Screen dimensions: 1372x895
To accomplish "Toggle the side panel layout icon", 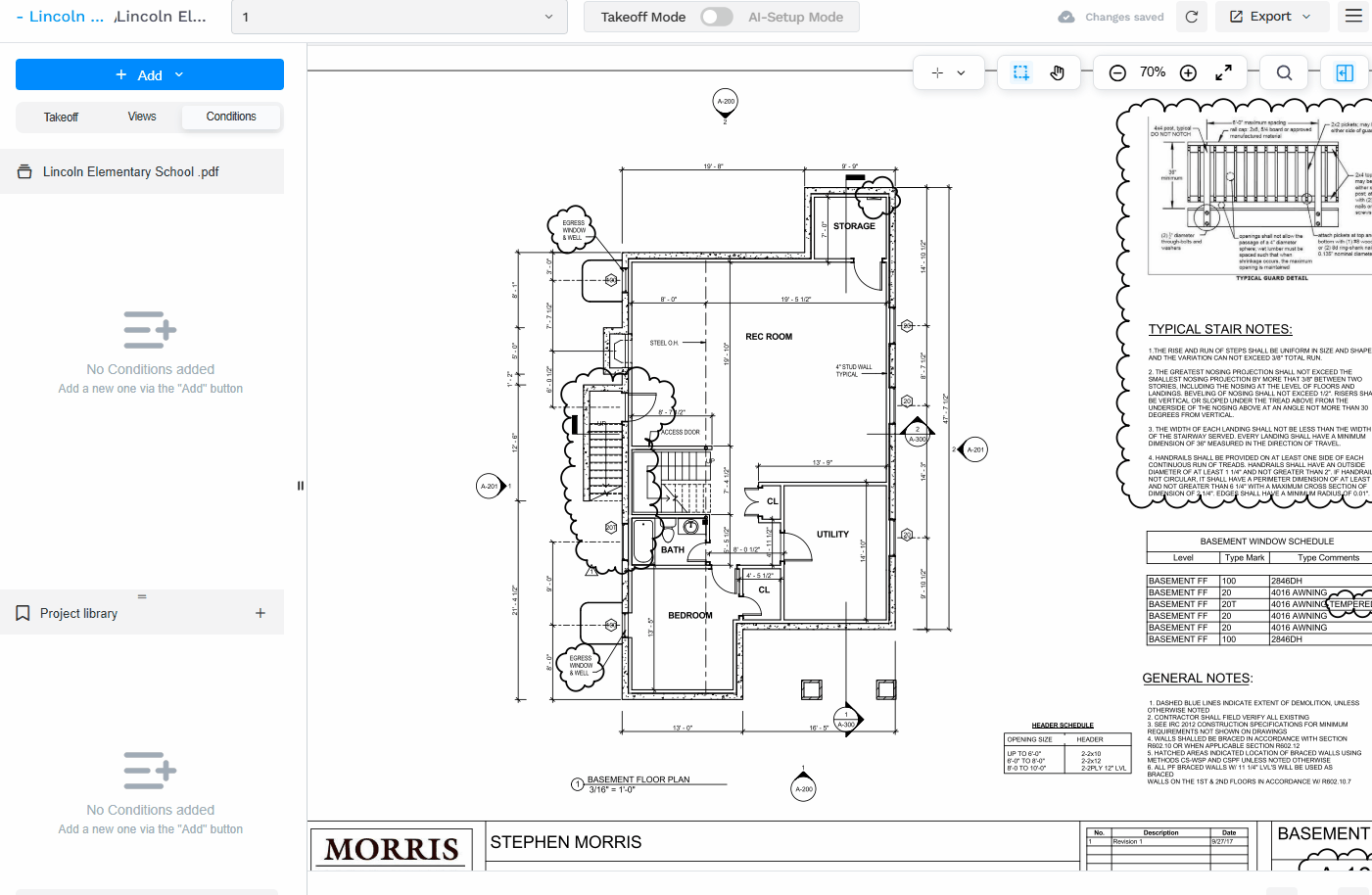I will pos(1345,72).
